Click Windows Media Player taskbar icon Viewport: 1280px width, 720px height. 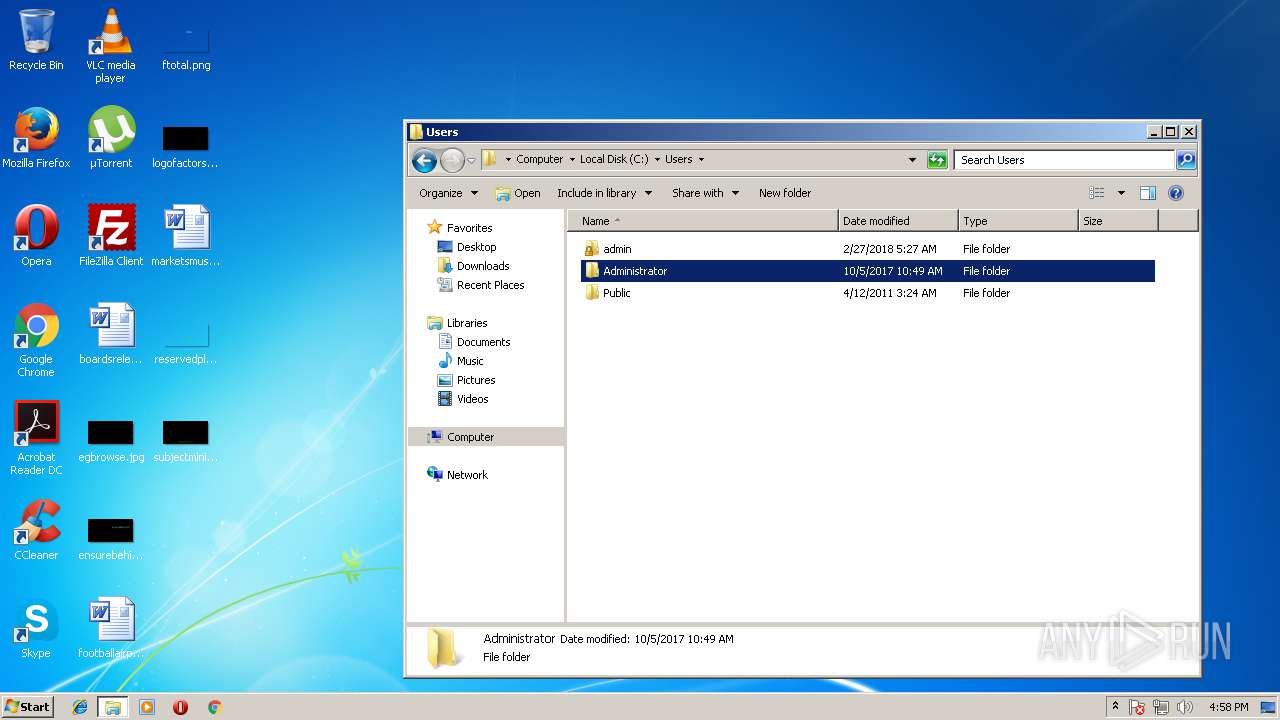pyautogui.click(x=147, y=707)
